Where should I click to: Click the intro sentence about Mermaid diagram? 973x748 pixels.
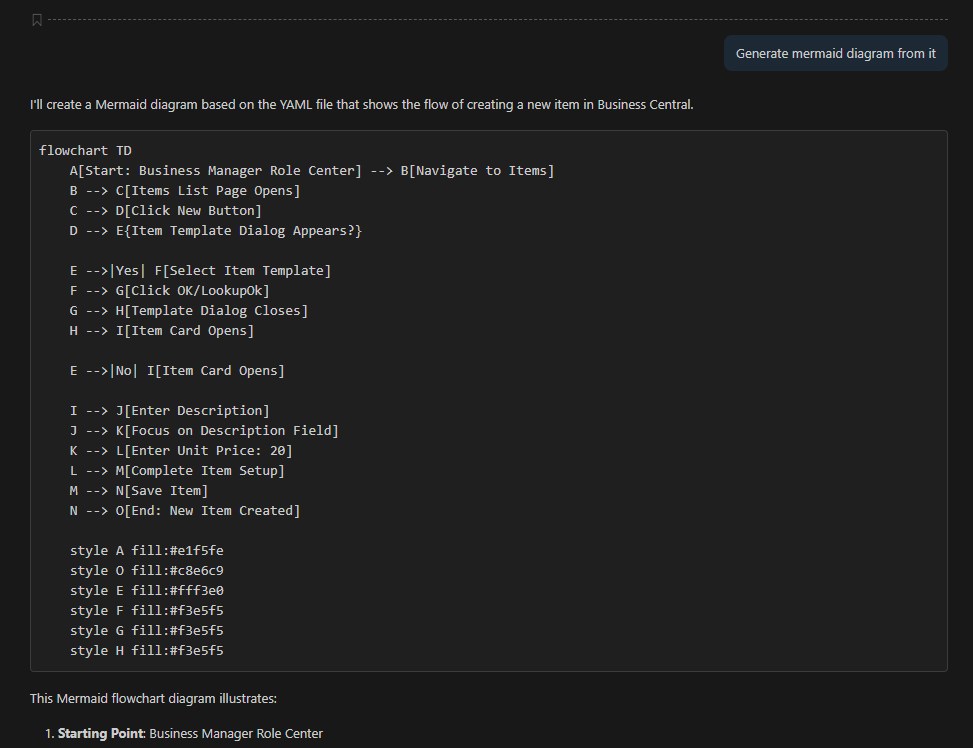click(x=361, y=104)
